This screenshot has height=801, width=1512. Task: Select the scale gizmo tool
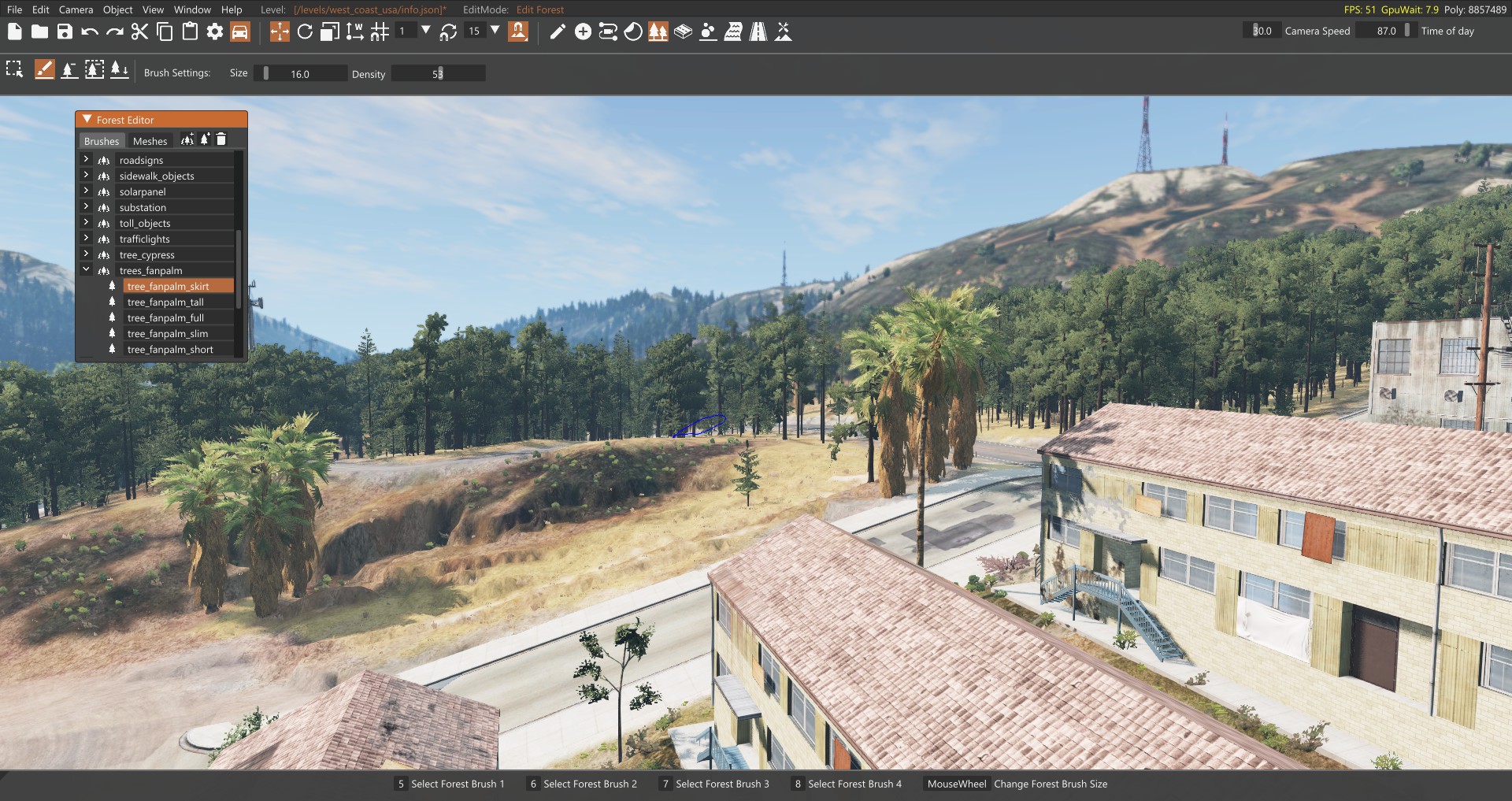point(330,32)
